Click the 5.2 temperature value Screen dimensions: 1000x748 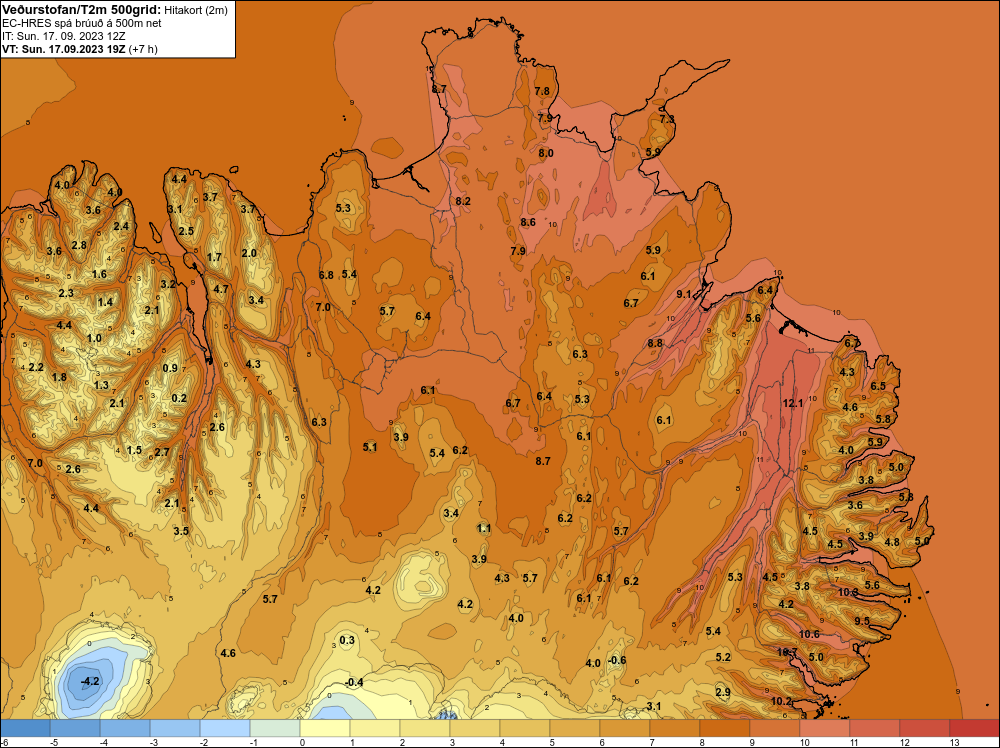(x=723, y=657)
